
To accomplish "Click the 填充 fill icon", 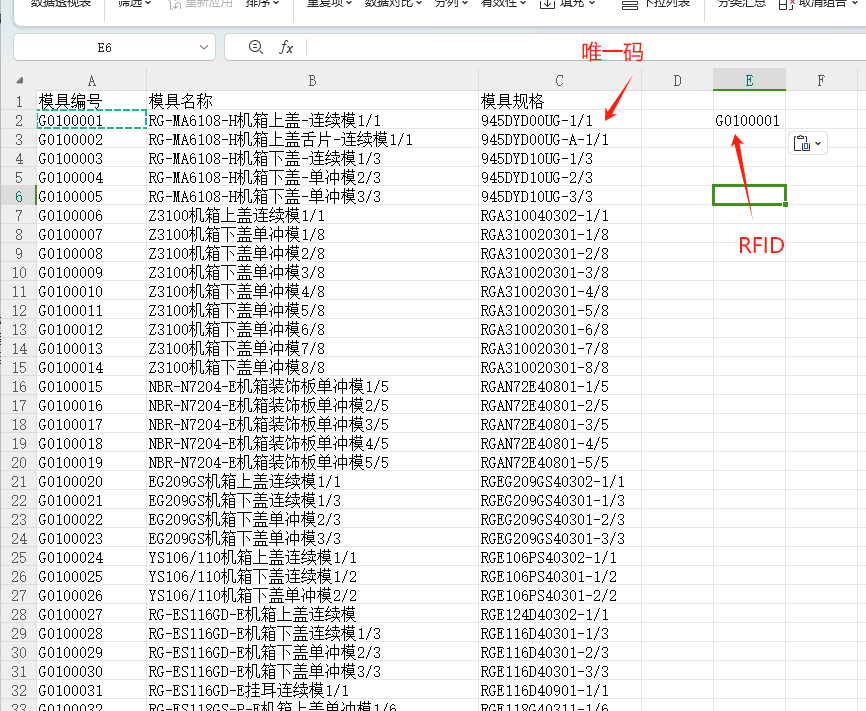I will coord(547,4).
